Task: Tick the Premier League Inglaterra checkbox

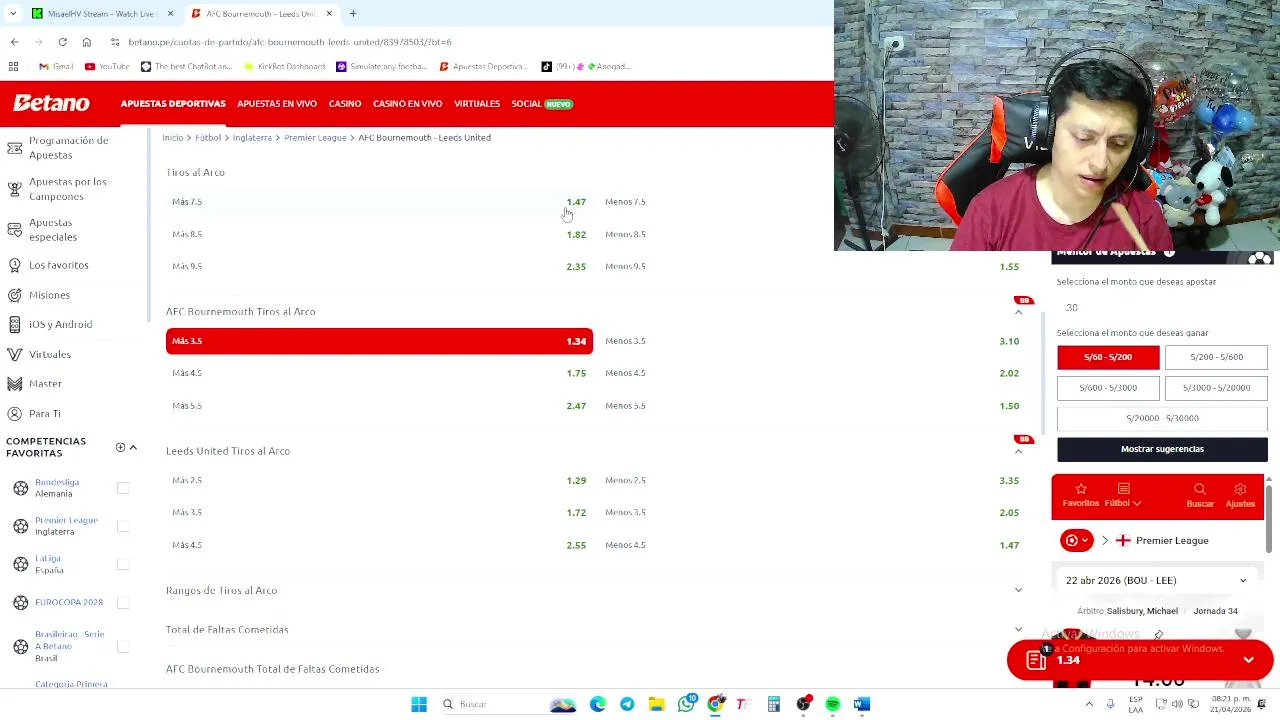Action: pos(123,526)
